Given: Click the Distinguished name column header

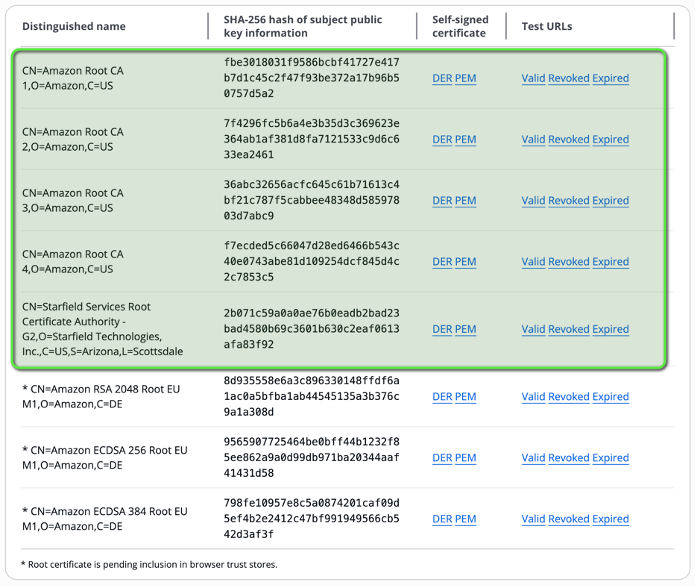Looking at the screenshot, I should click(x=74, y=27).
